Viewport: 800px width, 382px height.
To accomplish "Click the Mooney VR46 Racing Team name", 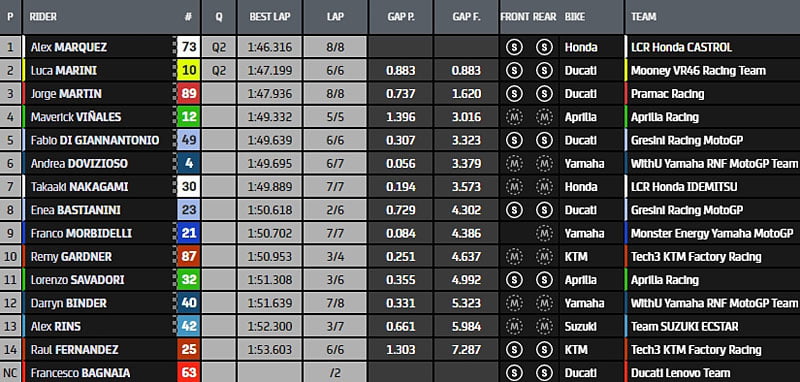I will 698,71.
